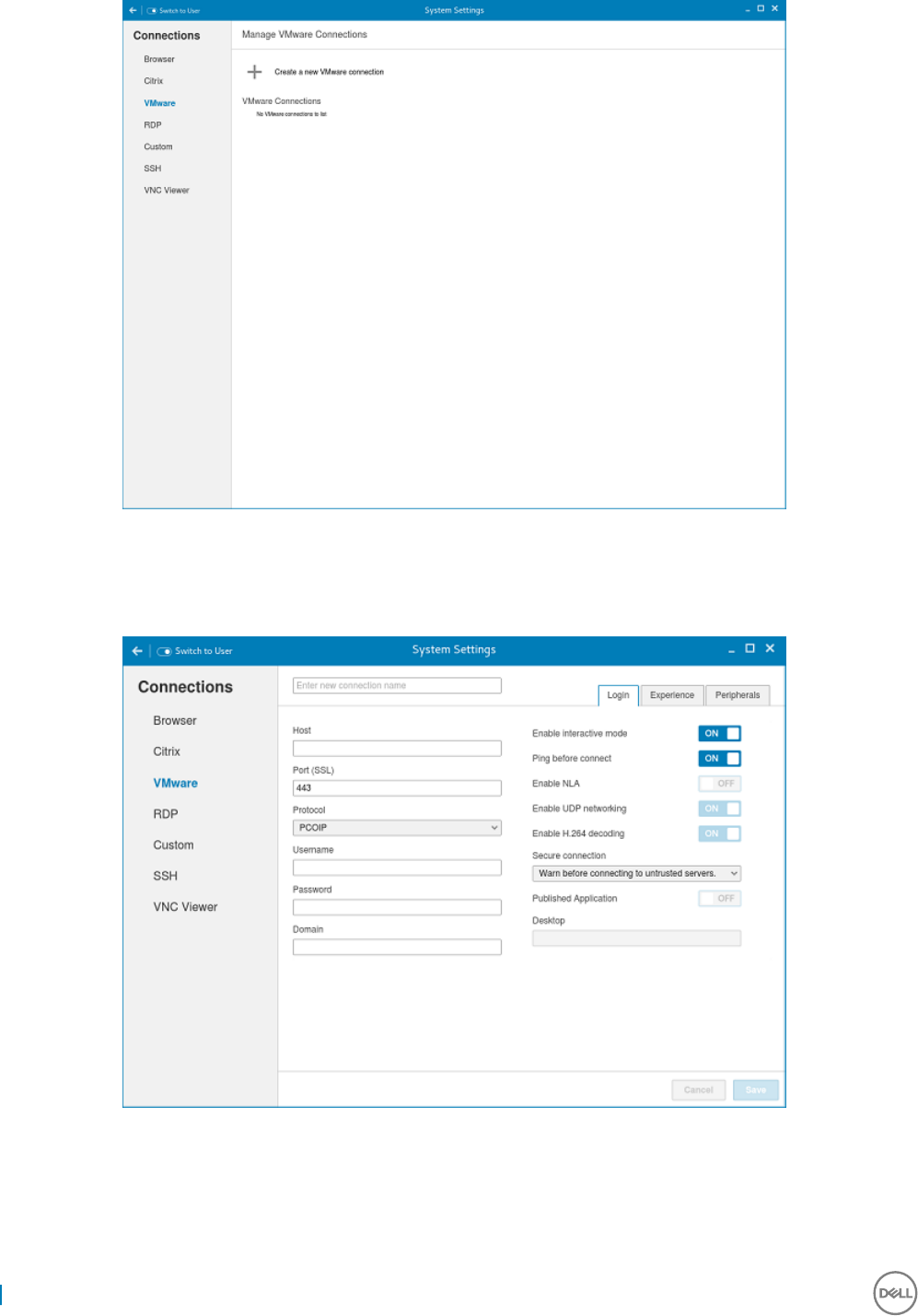Select Citrix in upper window sidebar

click(154, 81)
